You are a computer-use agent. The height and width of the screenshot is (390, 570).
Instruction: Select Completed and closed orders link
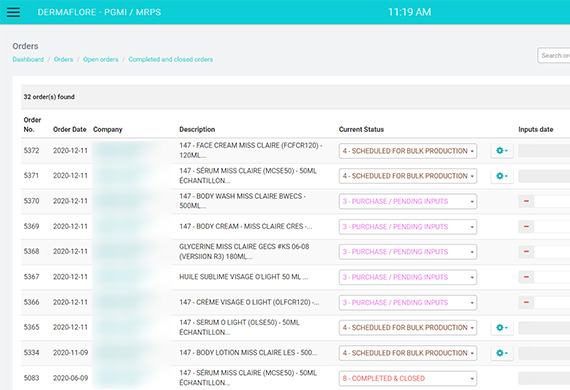pos(170,59)
